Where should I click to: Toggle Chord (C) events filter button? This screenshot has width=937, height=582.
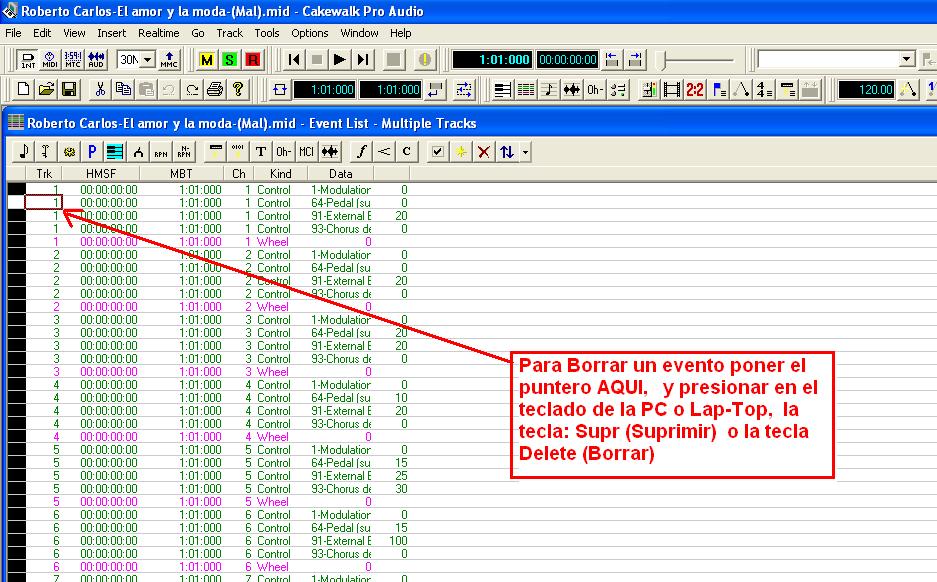(x=406, y=152)
